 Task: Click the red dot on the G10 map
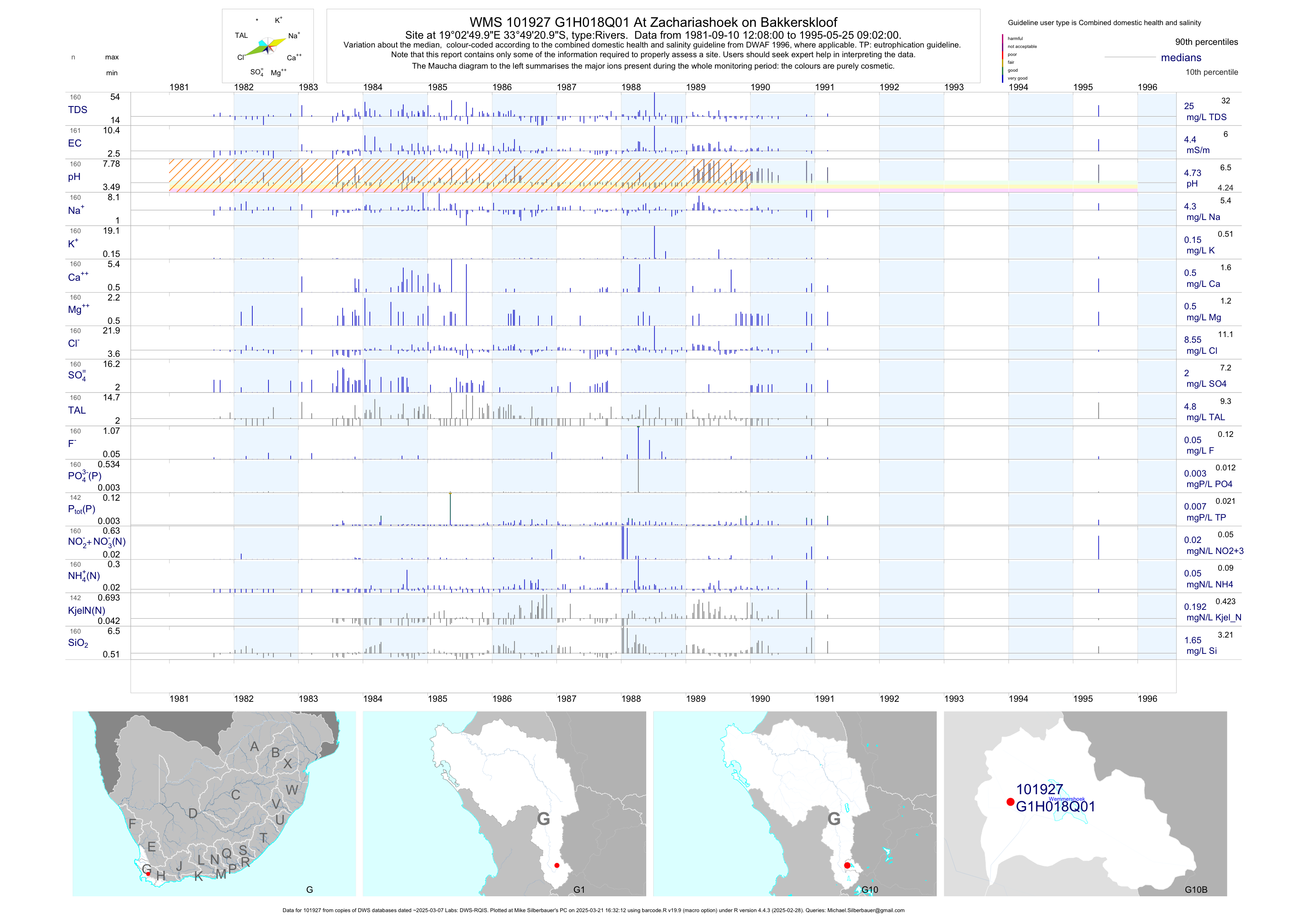[x=847, y=865]
